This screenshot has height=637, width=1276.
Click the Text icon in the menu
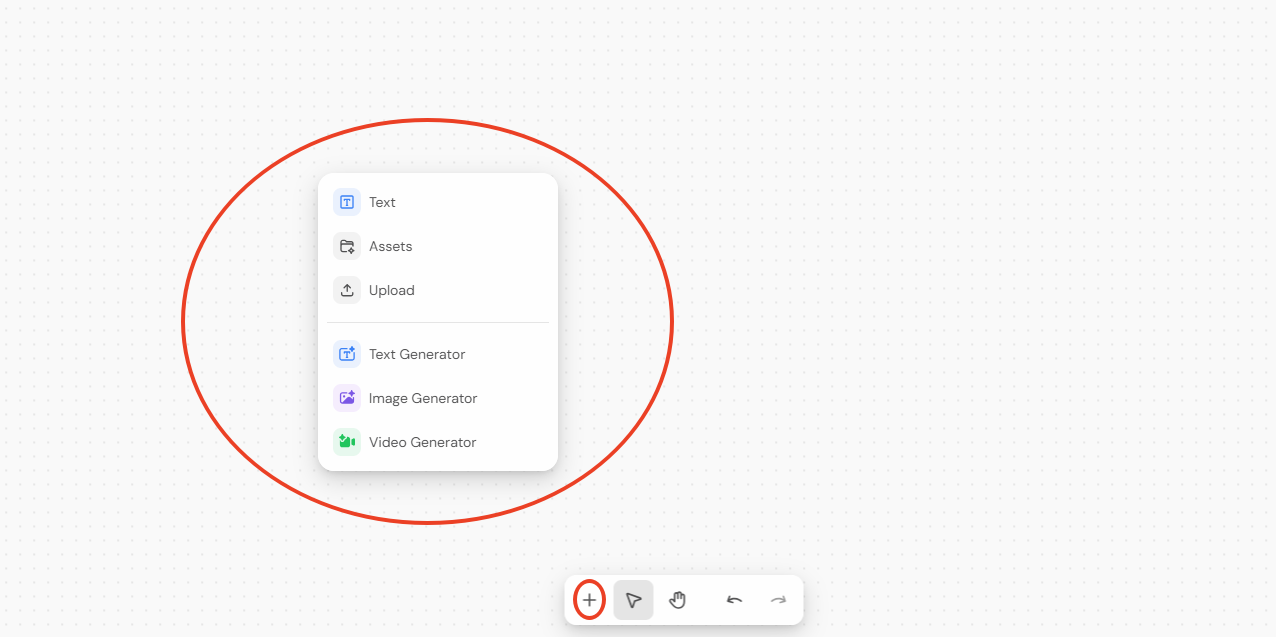pyautogui.click(x=347, y=202)
